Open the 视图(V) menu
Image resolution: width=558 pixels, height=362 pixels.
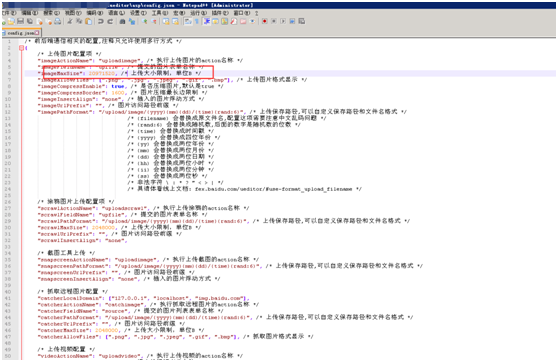coord(73,13)
